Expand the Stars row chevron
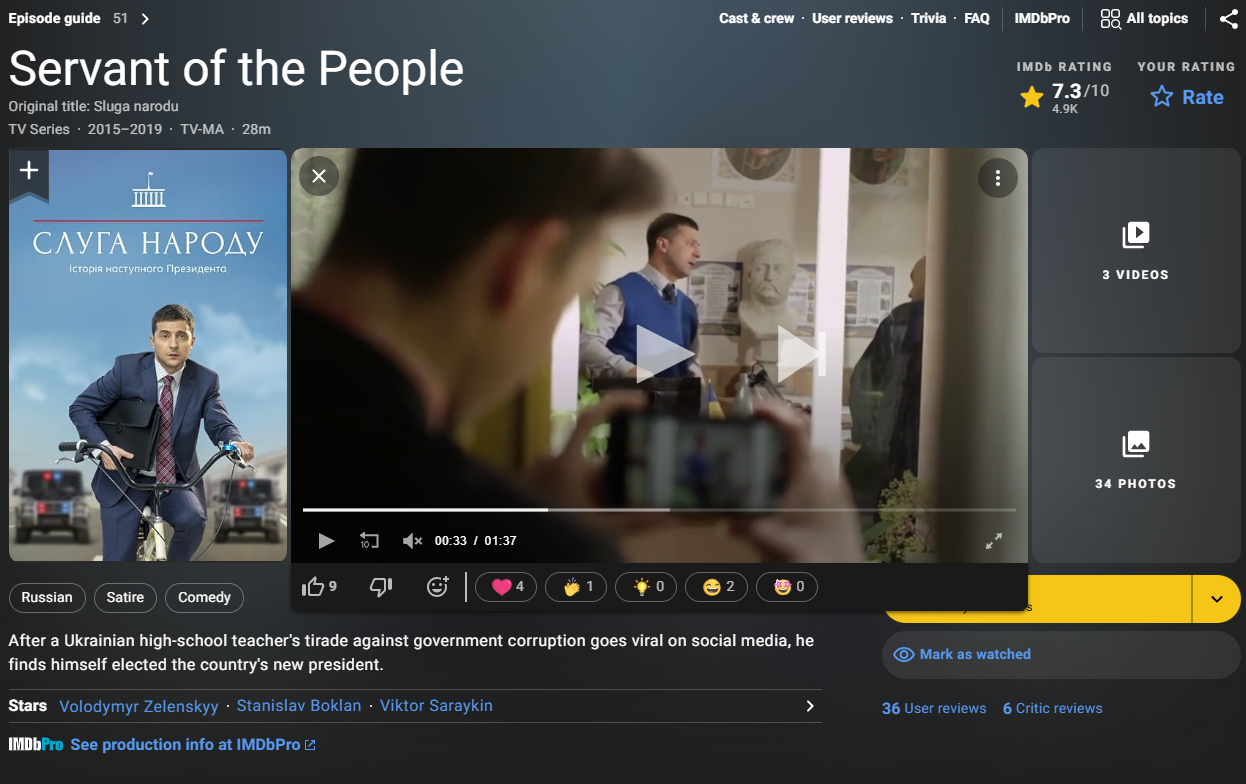This screenshot has height=784, width=1246. 810,706
